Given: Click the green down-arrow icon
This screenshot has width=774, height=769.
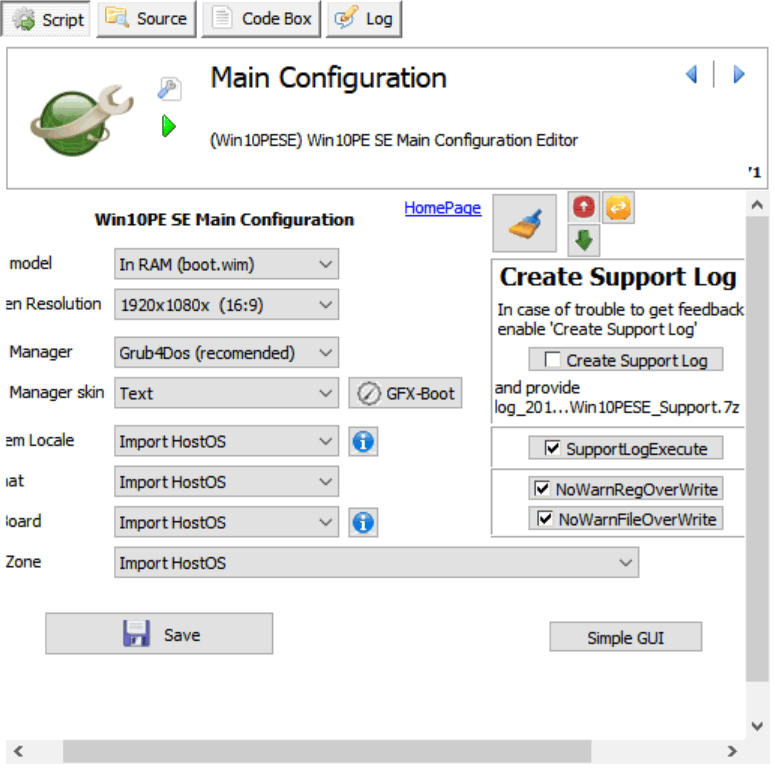Looking at the screenshot, I should [x=584, y=240].
